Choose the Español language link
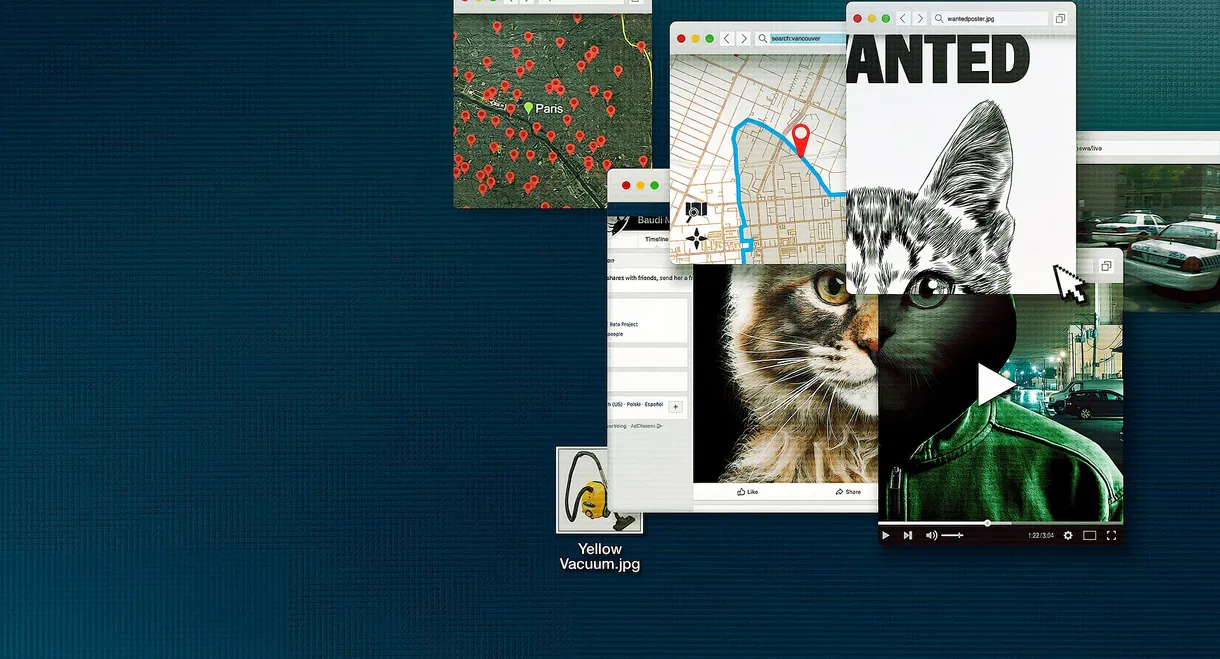 coord(654,404)
